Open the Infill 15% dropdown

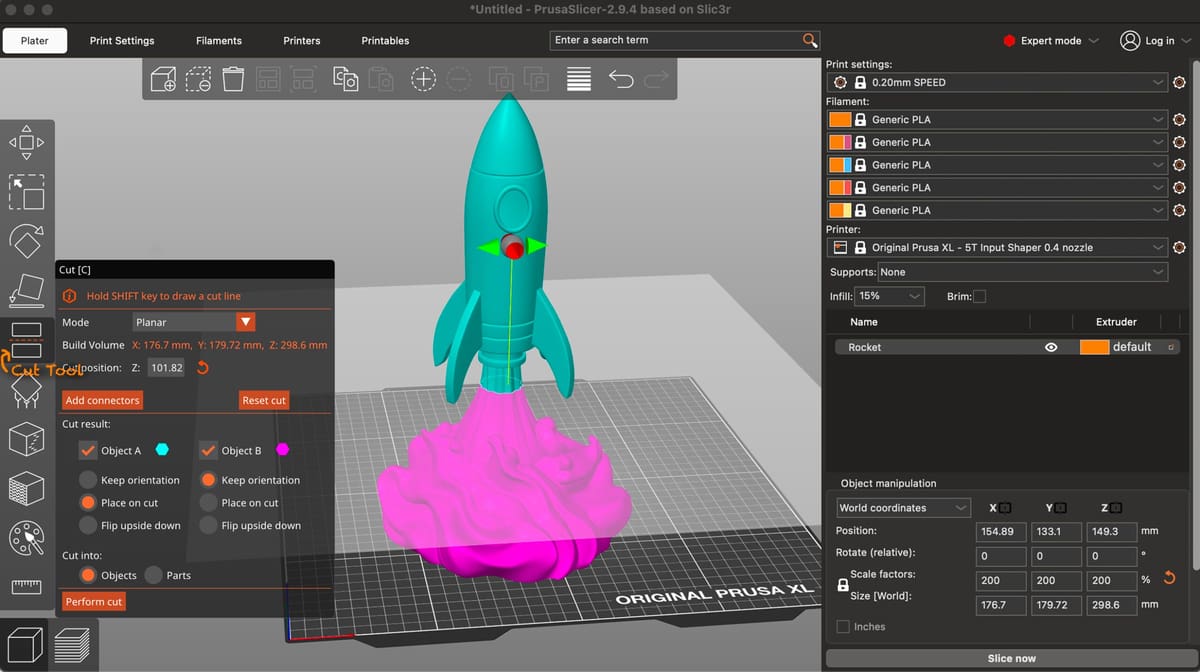point(890,296)
